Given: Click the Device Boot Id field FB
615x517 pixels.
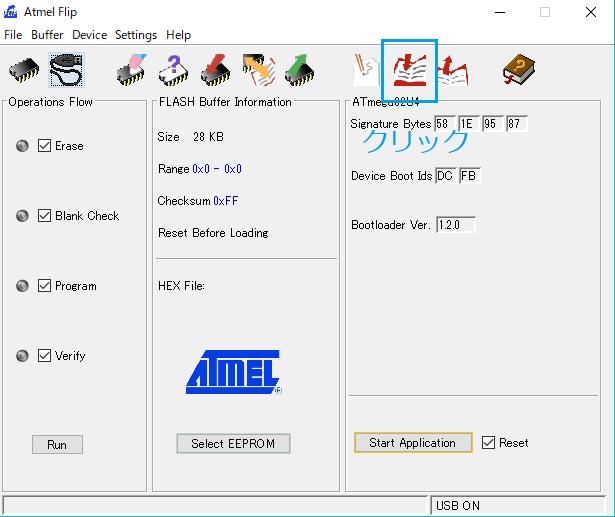Looking at the screenshot, I should [x=469, y=175].
